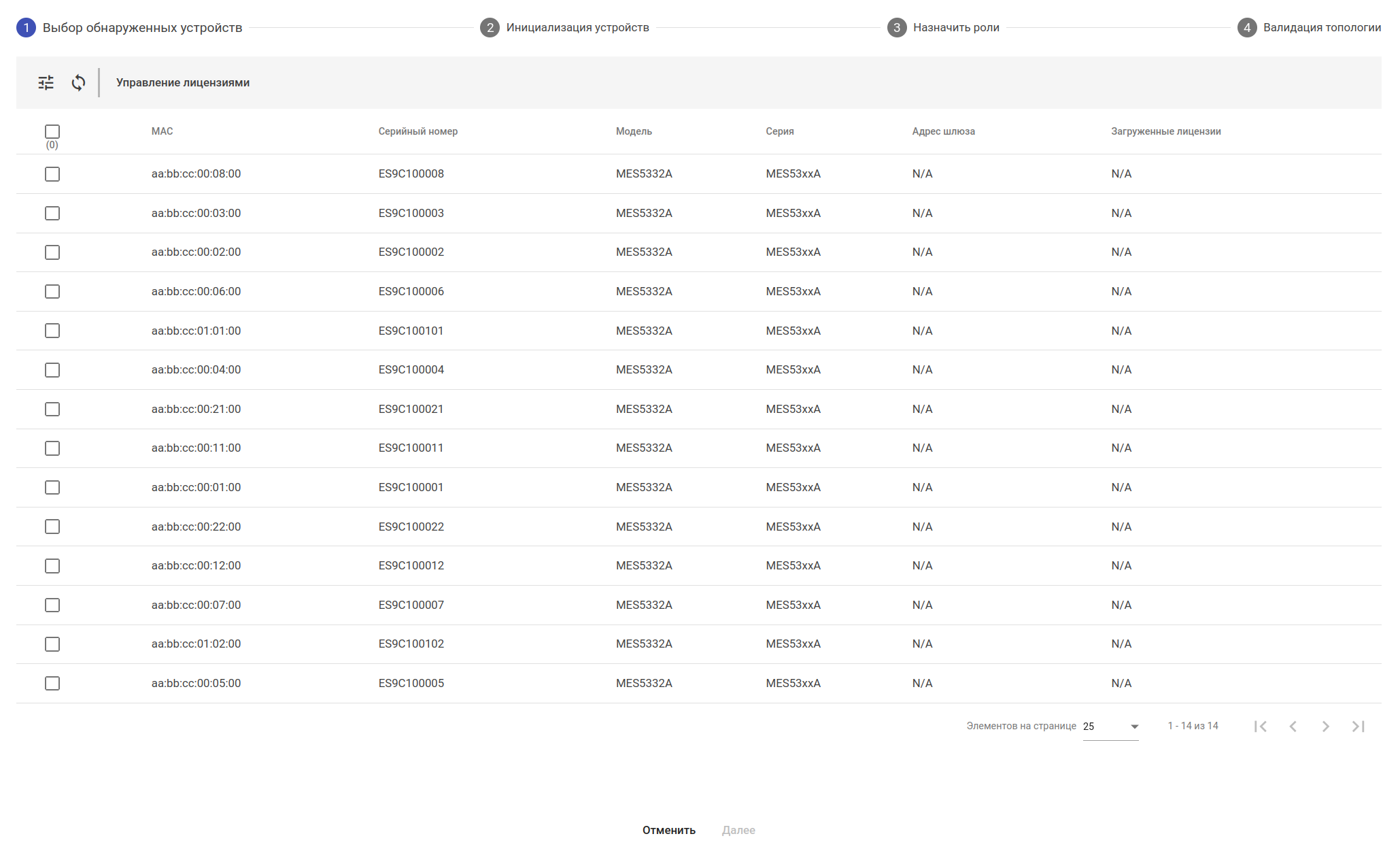The height and width of the screenshot is (849, 1400).
Task: Go to the next page arrow
Action: 1325,727
